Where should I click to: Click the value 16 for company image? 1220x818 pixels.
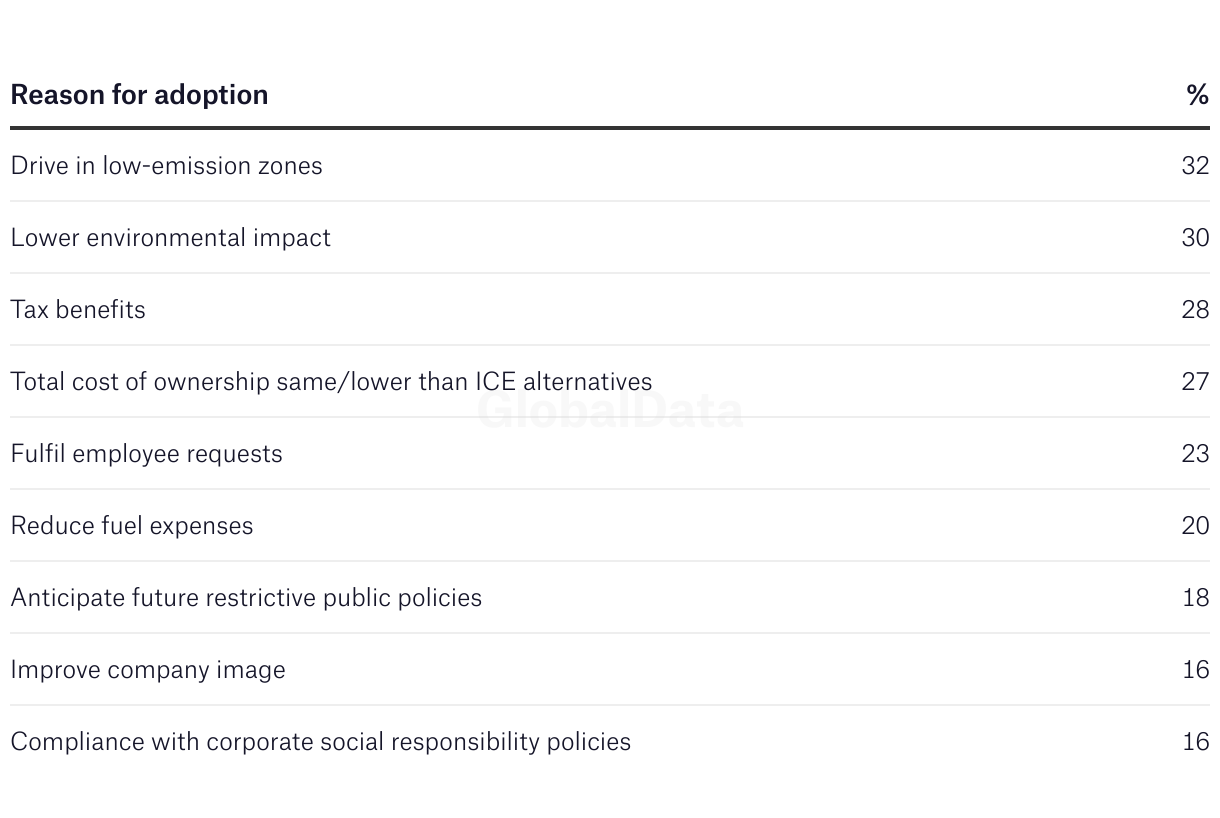click(1195, 670)
